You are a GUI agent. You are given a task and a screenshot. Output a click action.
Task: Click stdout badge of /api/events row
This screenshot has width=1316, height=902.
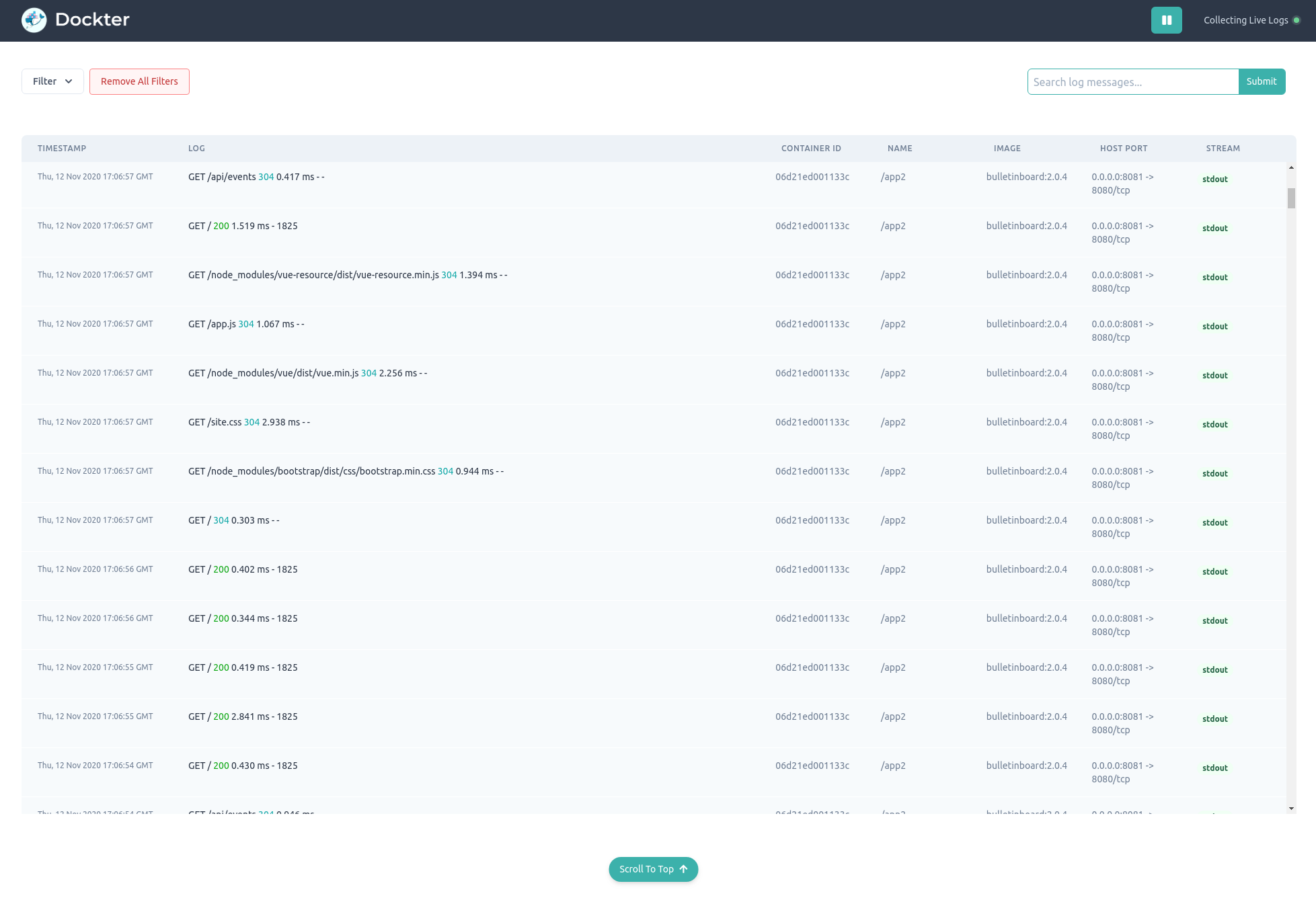1214,179
